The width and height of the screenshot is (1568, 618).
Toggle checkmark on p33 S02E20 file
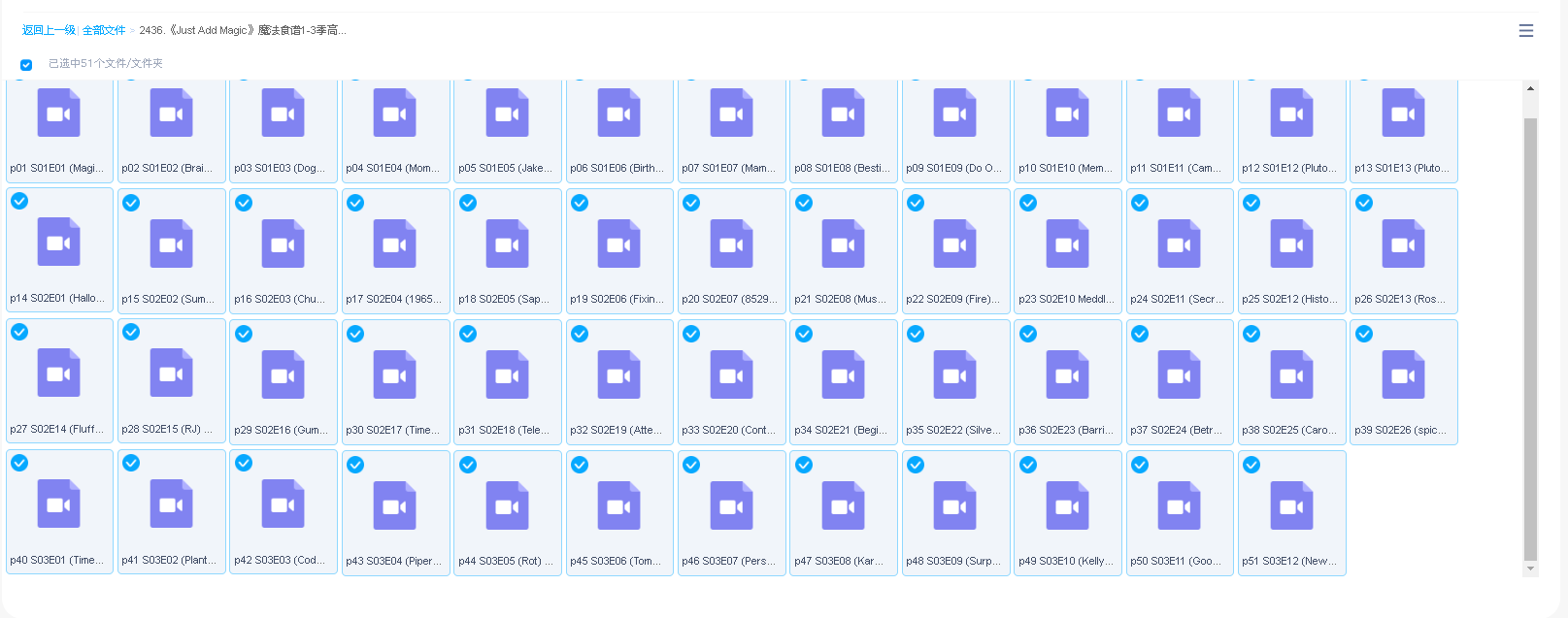[x=691, y=334]
